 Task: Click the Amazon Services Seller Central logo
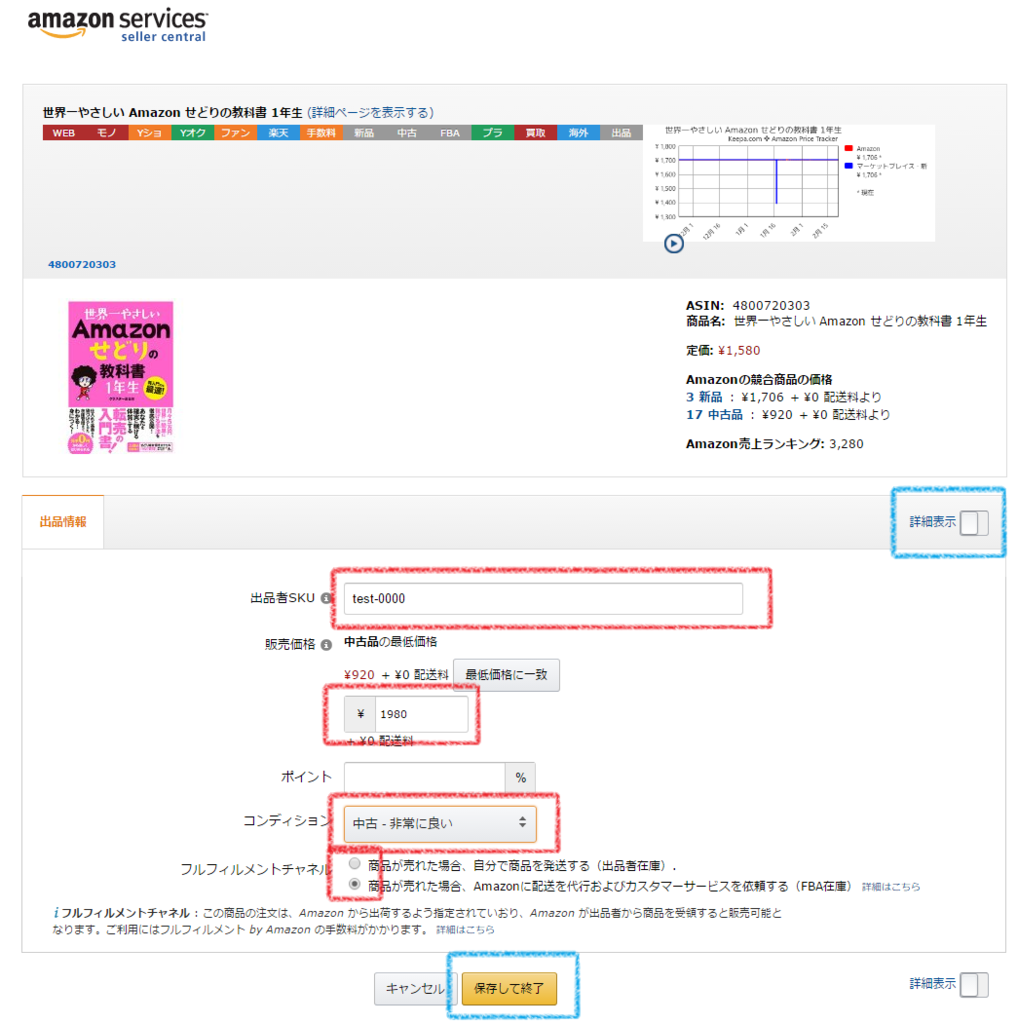tap(118, 25)
